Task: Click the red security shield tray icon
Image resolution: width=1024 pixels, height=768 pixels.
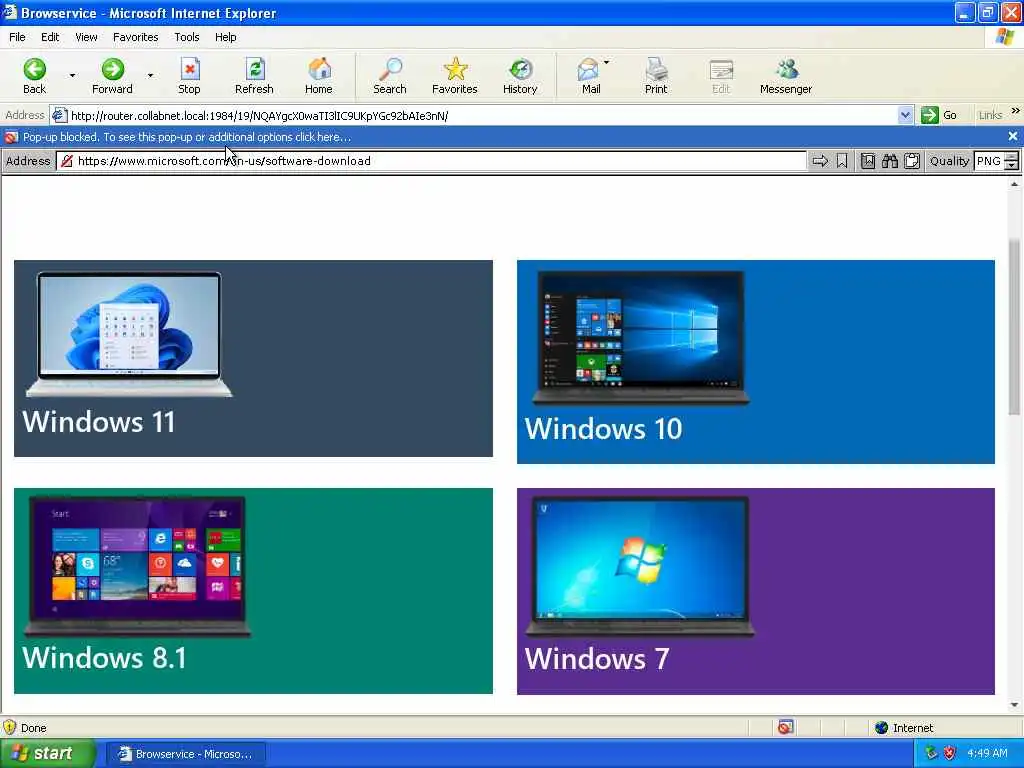Action: point(950,753)
